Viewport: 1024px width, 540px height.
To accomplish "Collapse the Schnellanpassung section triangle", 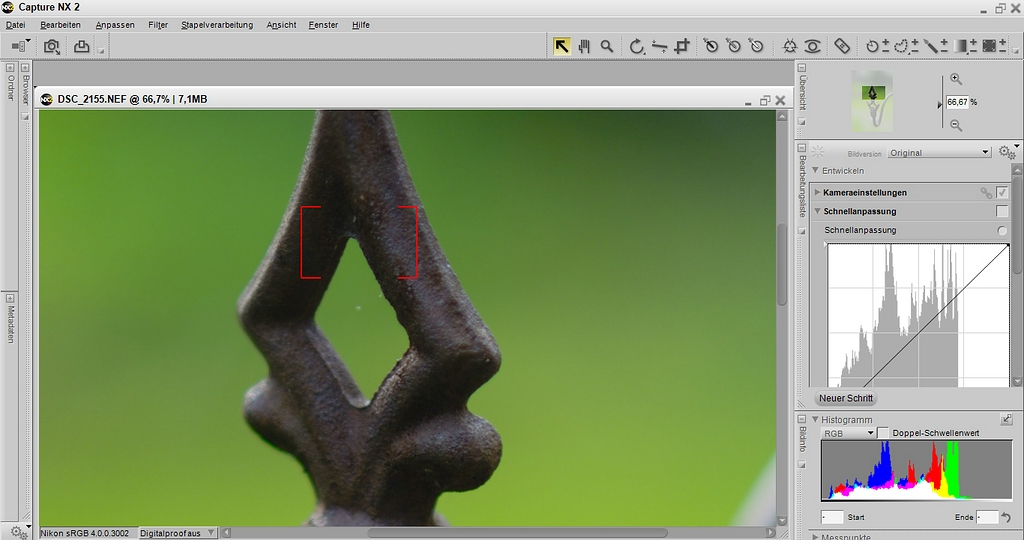I will tap(817, 211).
